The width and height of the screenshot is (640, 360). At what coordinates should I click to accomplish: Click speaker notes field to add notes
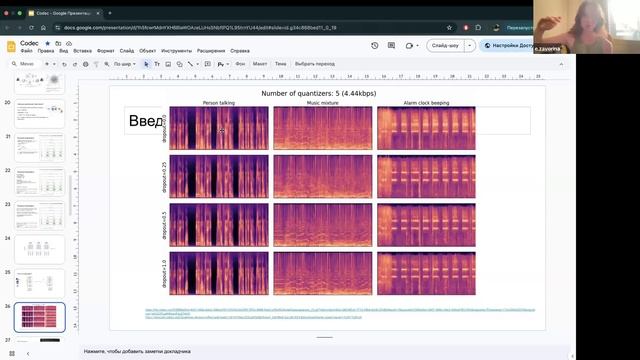pos(324,351)
